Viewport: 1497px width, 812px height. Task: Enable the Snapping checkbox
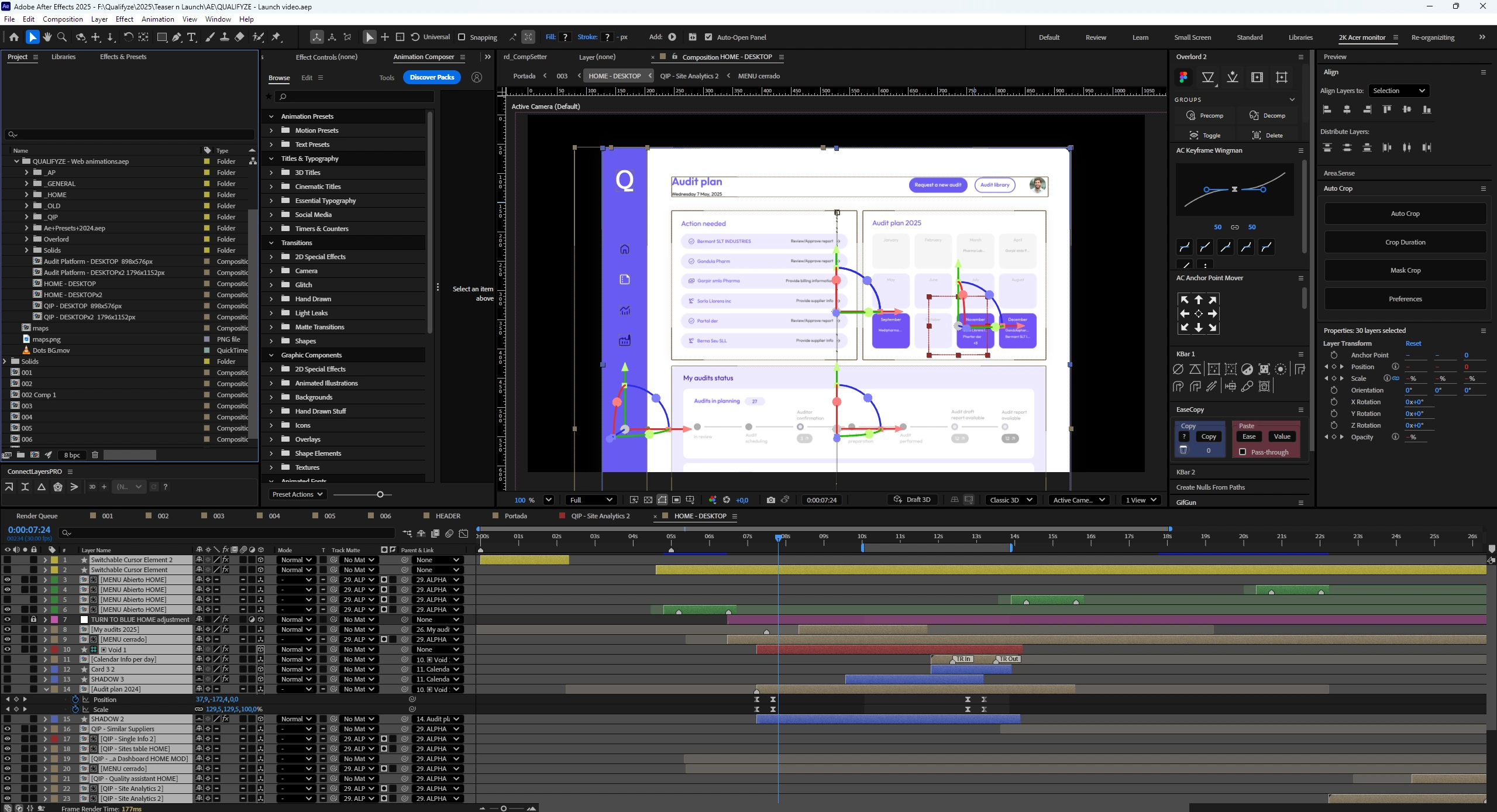[x=462, y=37]
